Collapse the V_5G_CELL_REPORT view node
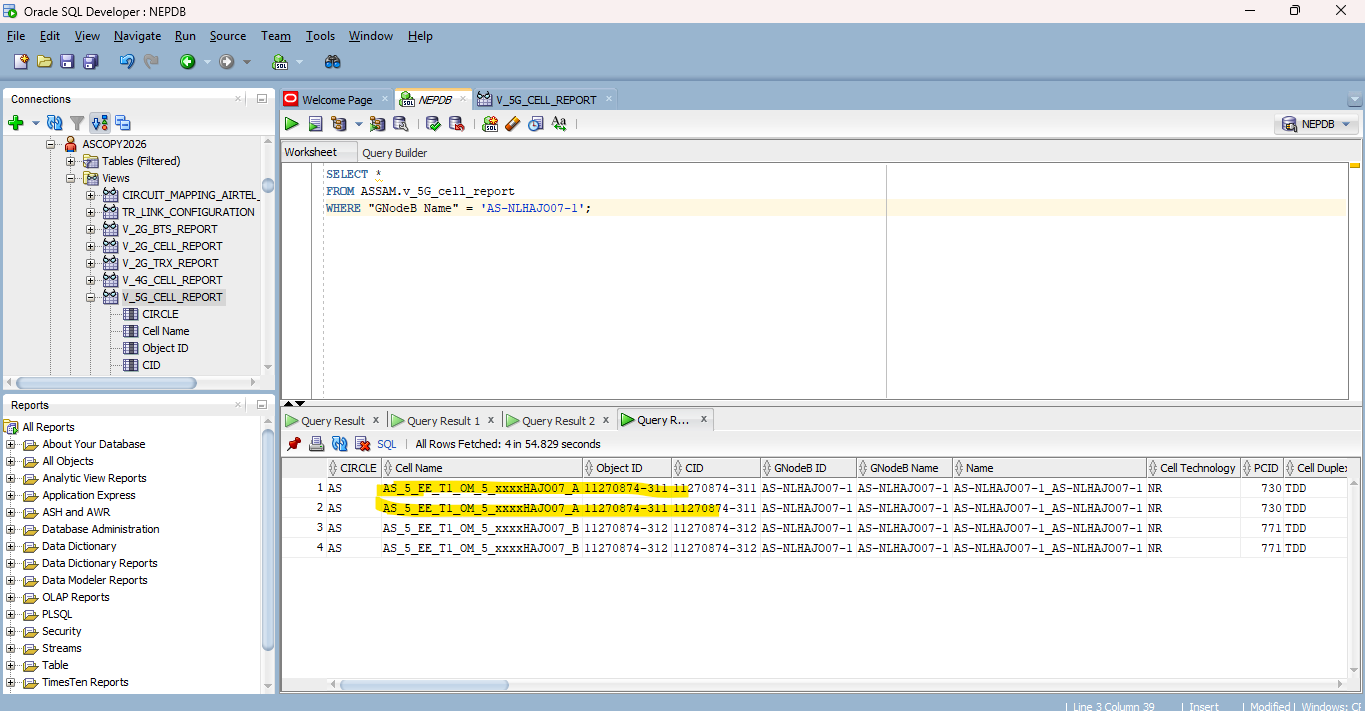This screenshot has width=1365, height=711. (91, 297)
